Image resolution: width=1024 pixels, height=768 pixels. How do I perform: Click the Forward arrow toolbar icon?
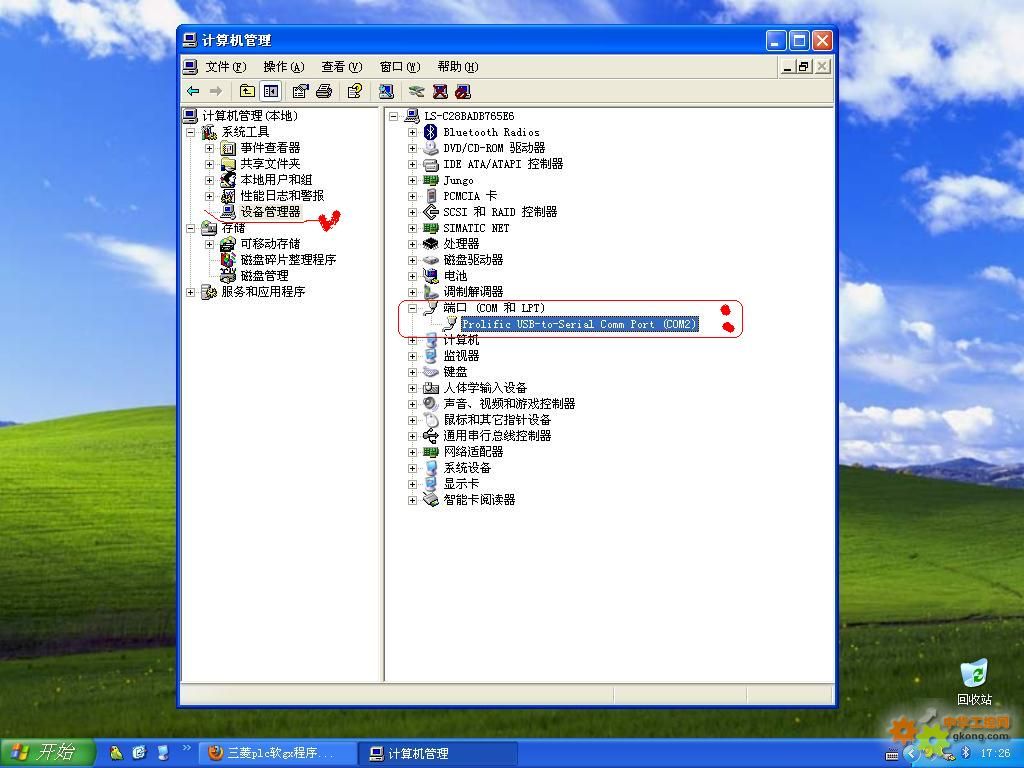click(216, 91)
